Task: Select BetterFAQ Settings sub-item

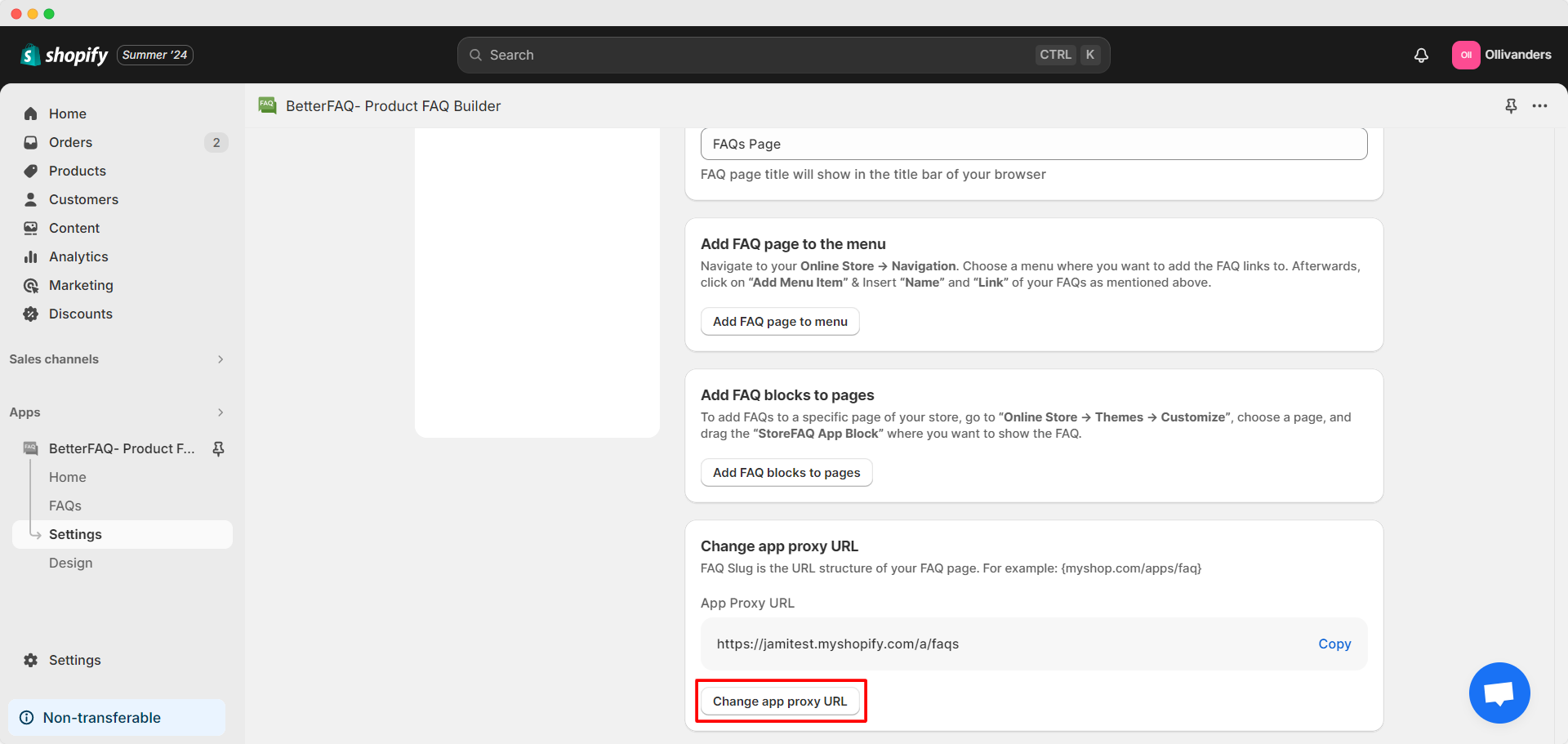Action: (x=122, y=534)
